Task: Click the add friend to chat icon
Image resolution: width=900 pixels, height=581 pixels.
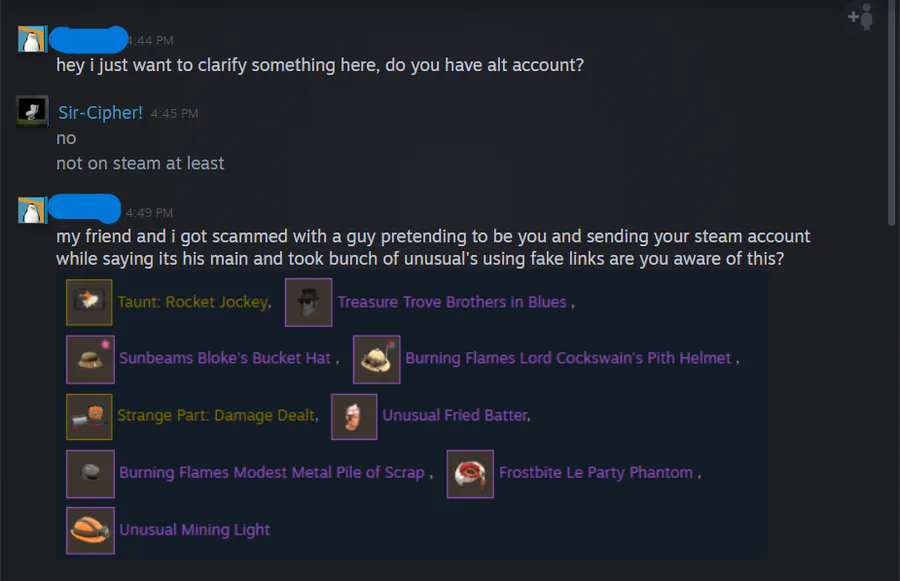Action: [x=860, y=17]
